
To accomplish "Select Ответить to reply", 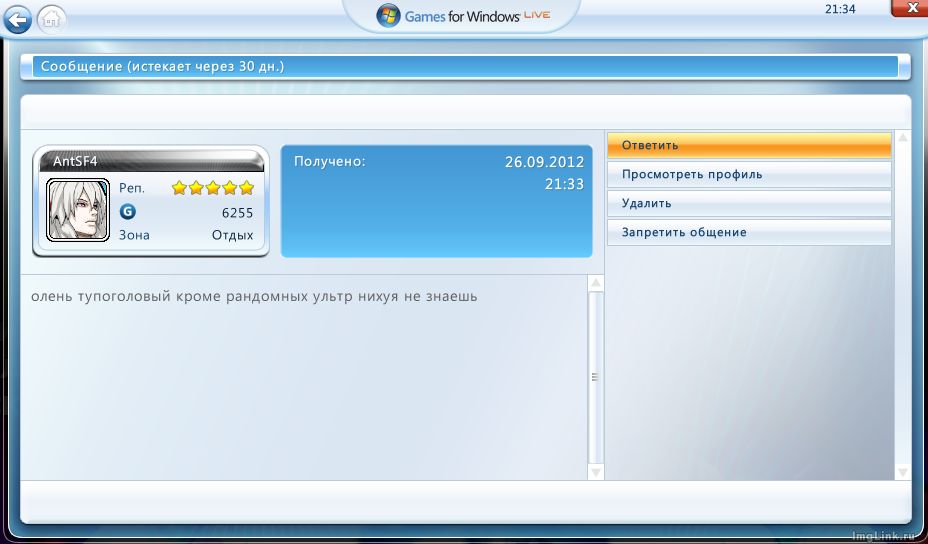I will [x=749, y=145].
